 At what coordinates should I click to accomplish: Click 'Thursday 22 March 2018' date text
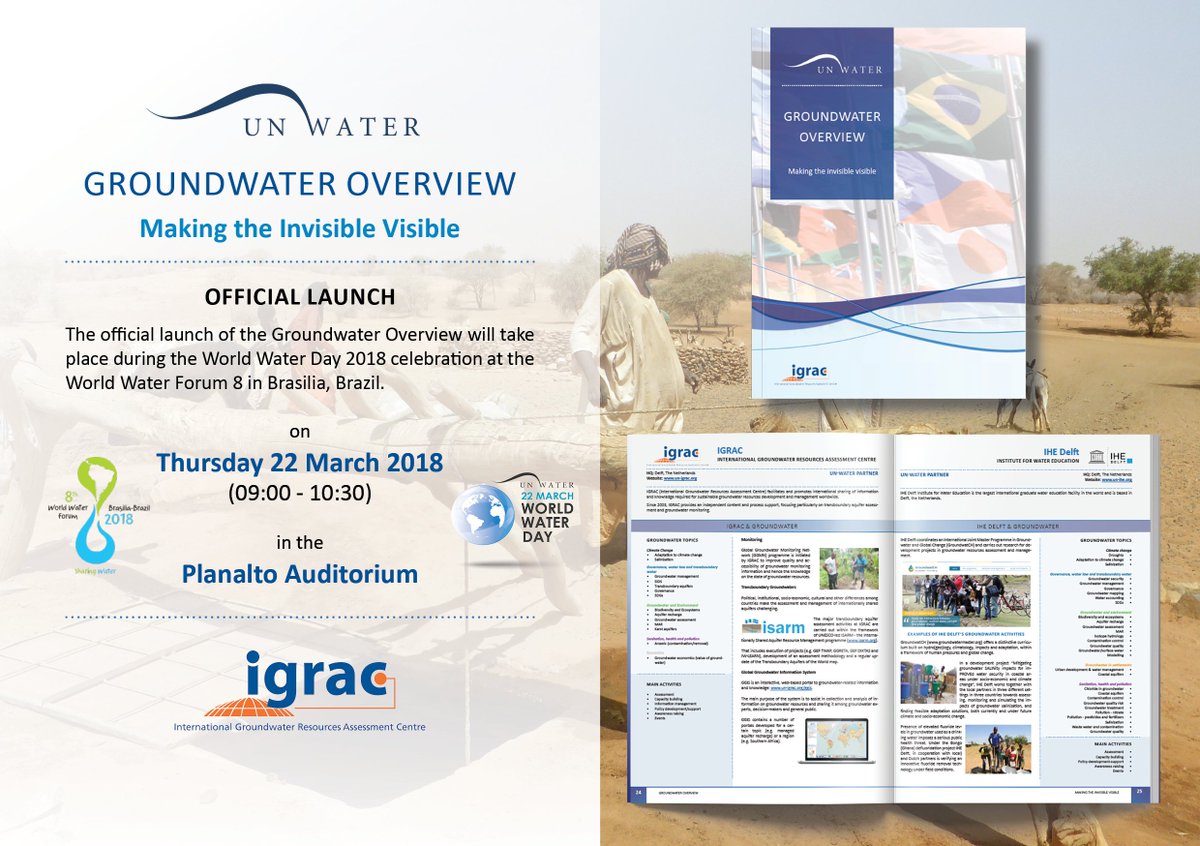(x=300, y=463)
